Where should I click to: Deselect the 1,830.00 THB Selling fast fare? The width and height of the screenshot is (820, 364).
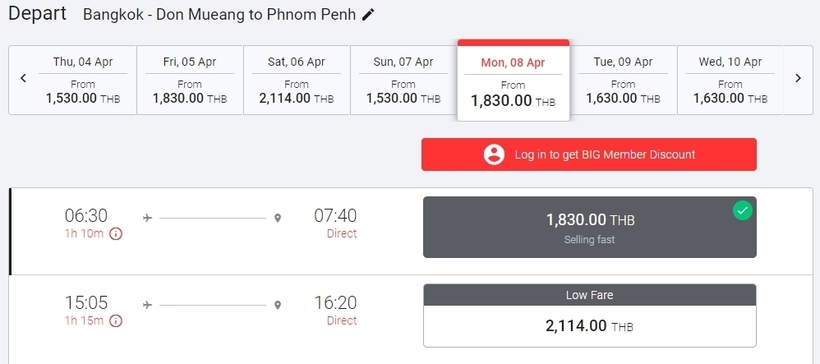pos(589,227)
